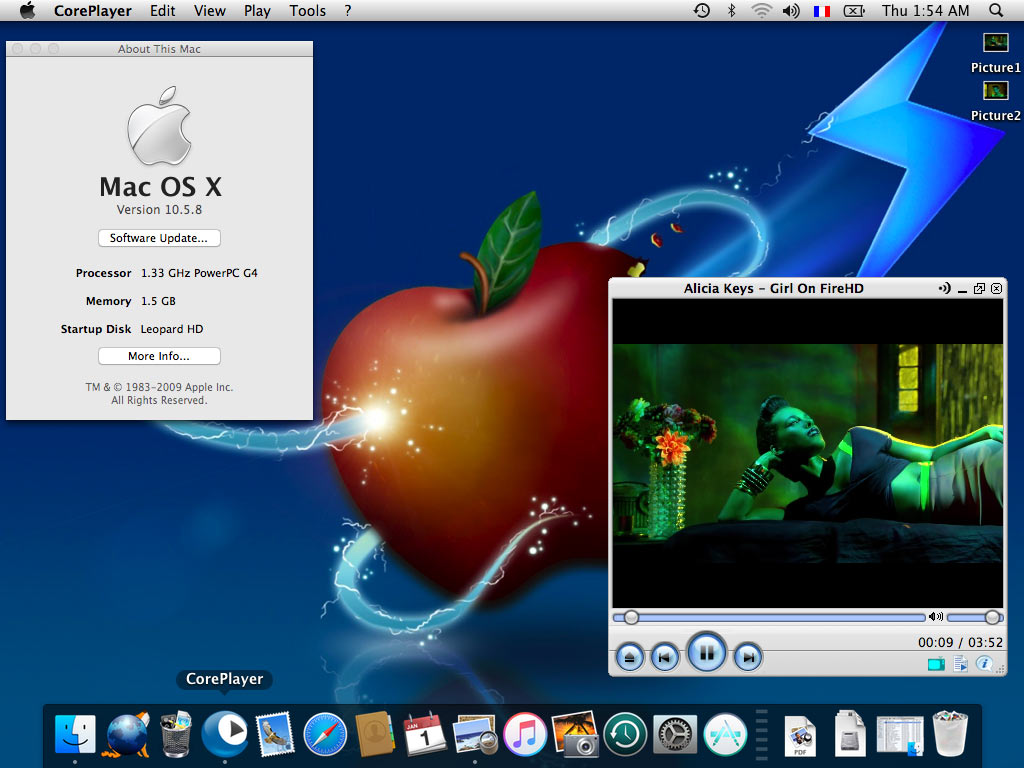Click the CorePlayer seek bar knob
This screenshot has width=1024, height=768.
pos(631,617)
